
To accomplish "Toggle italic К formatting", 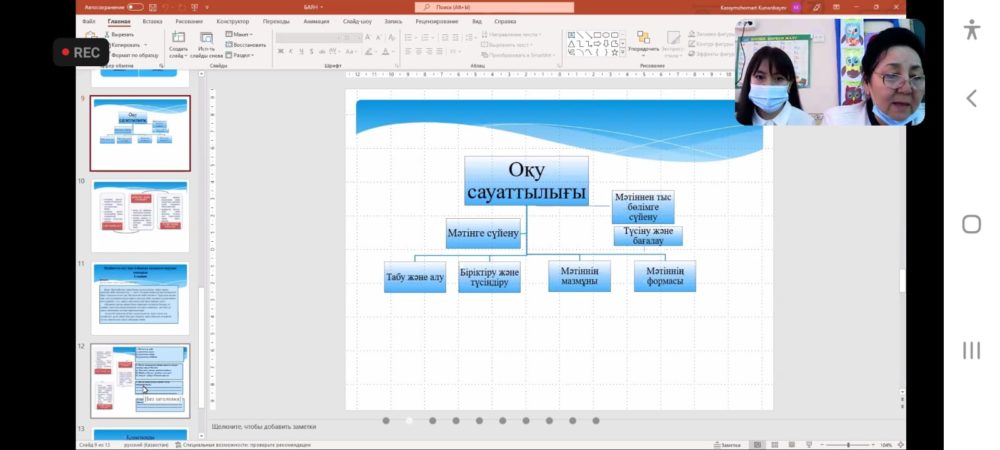I will click(291, 52).
